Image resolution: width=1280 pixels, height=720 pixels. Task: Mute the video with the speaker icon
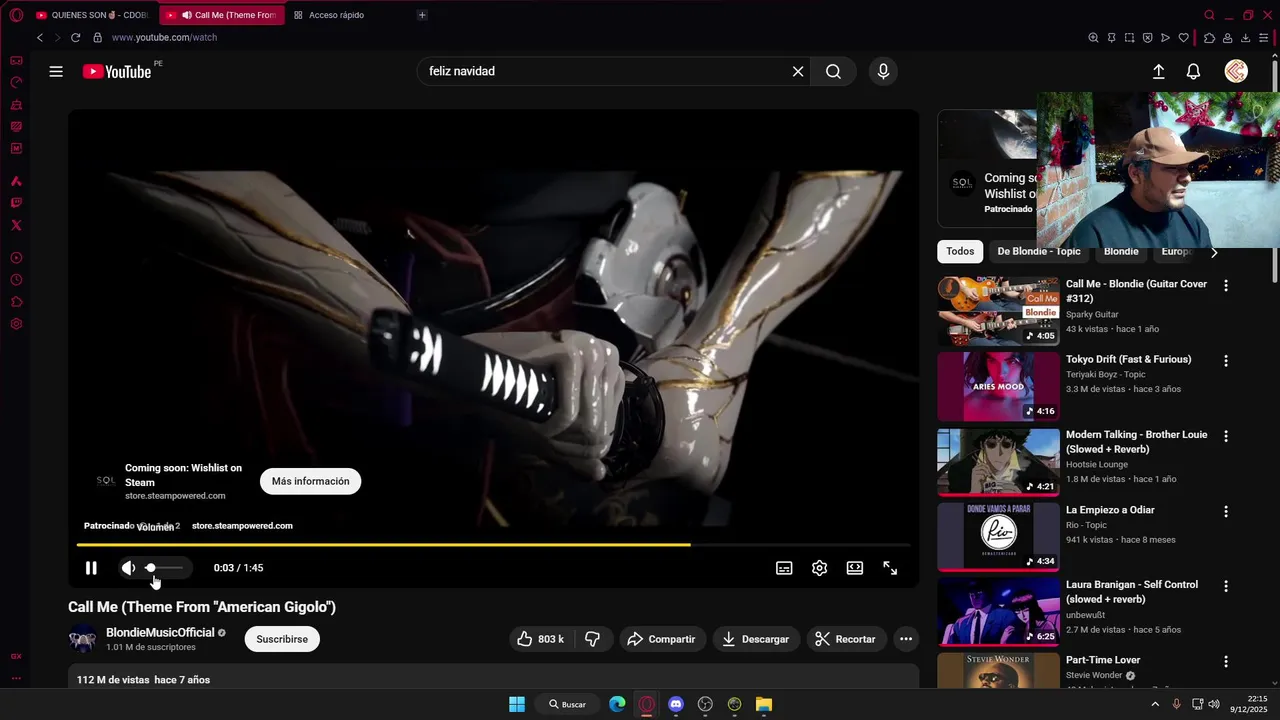click(x=129, y=568)
